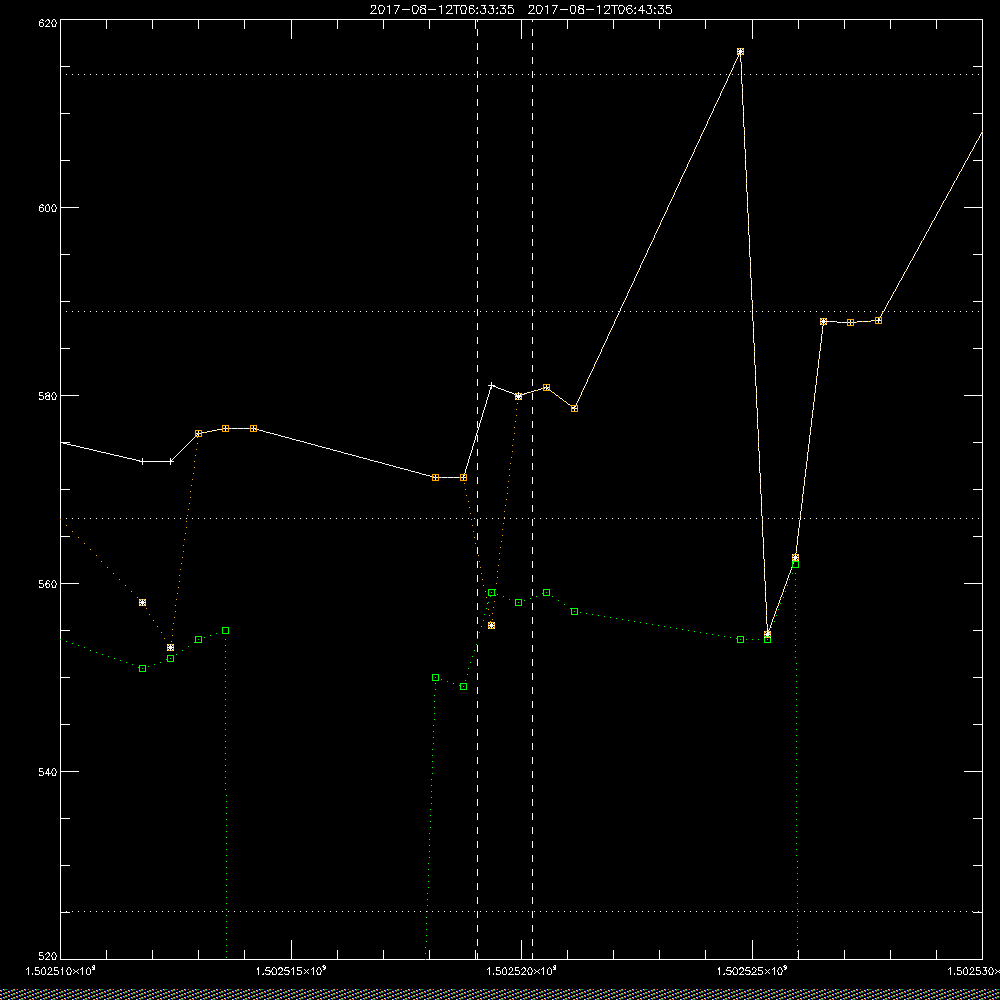Click the 2017-08-12T06:33:35 start timestamp in title
Screen dimensions: 1000x1000
(442, 10)
